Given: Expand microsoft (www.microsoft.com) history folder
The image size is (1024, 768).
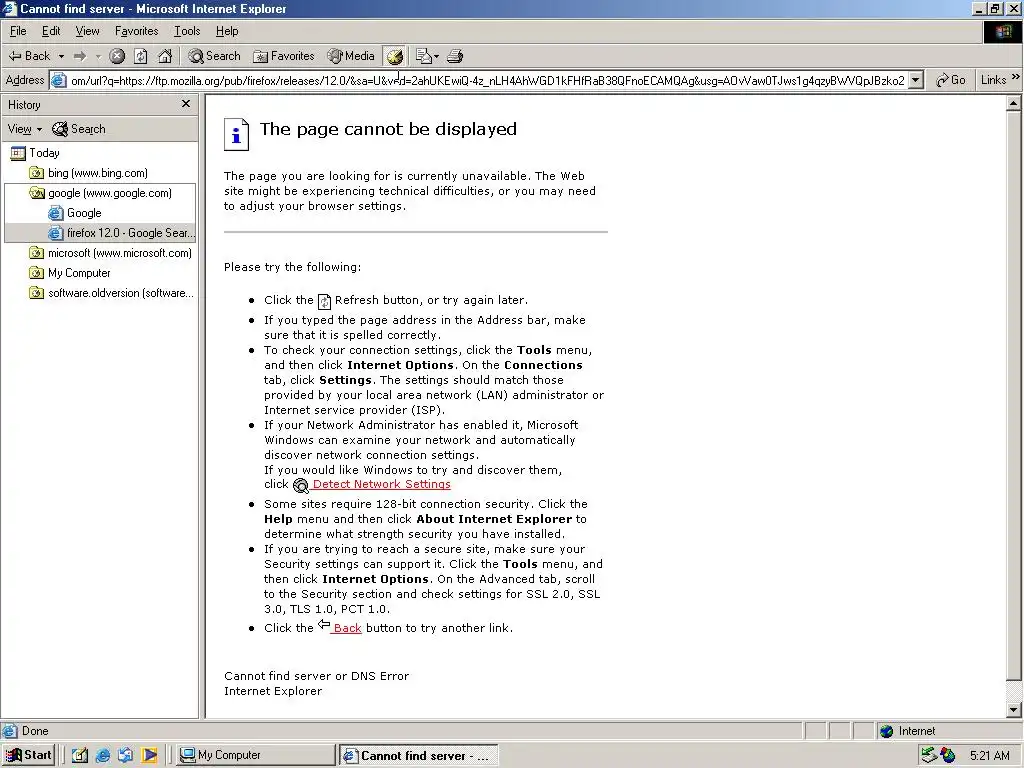Looking at the screenshot, I should (x=110, y=253).
